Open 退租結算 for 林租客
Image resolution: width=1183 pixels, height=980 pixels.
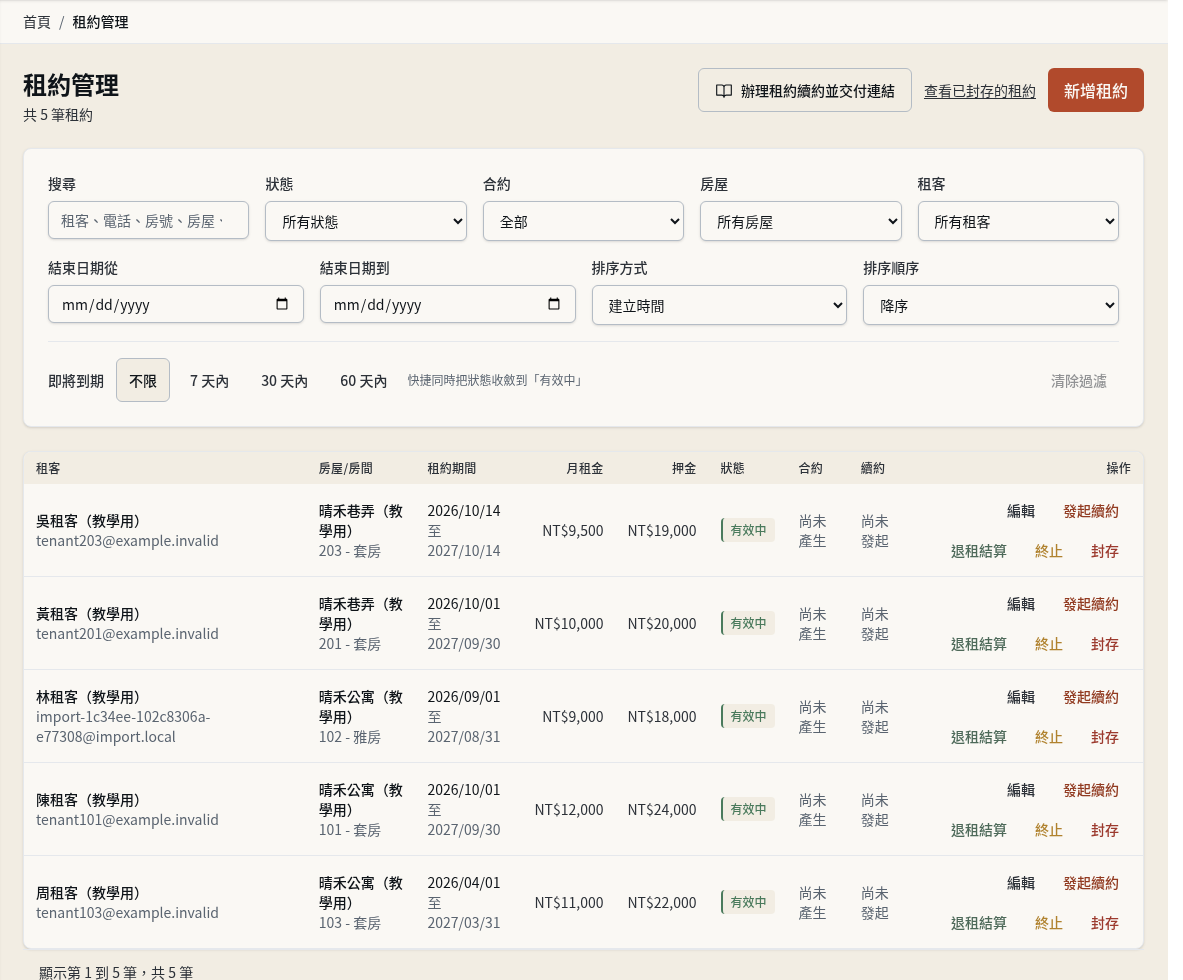coord(979,736)
